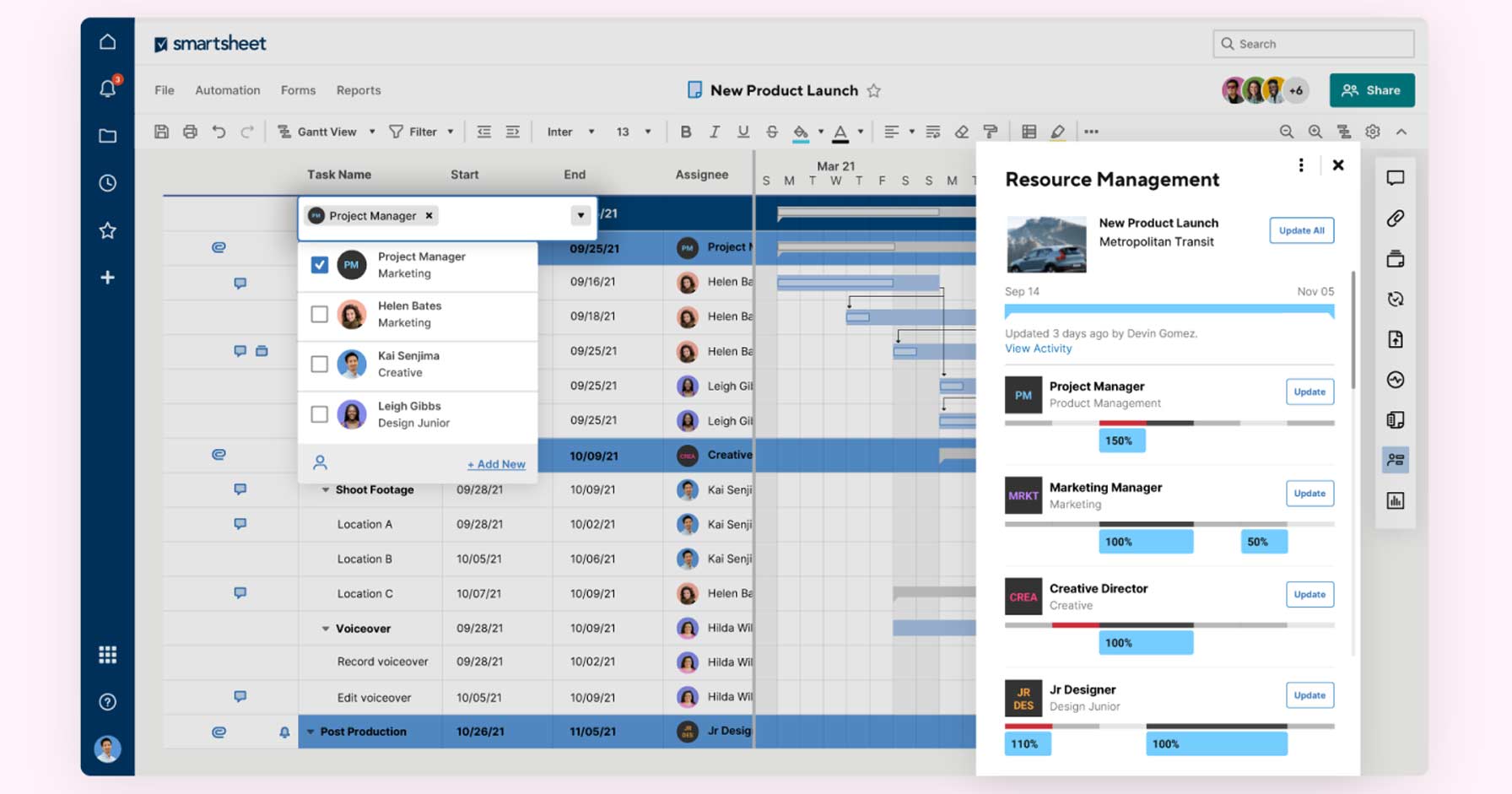1512x794 pixels.
Task: Open the text color A swatch
Action: tap(840, 132)
